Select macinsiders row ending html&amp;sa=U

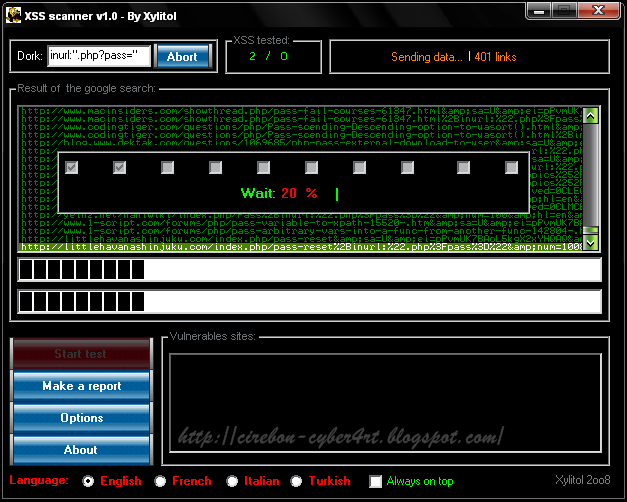tap(301, 111)
